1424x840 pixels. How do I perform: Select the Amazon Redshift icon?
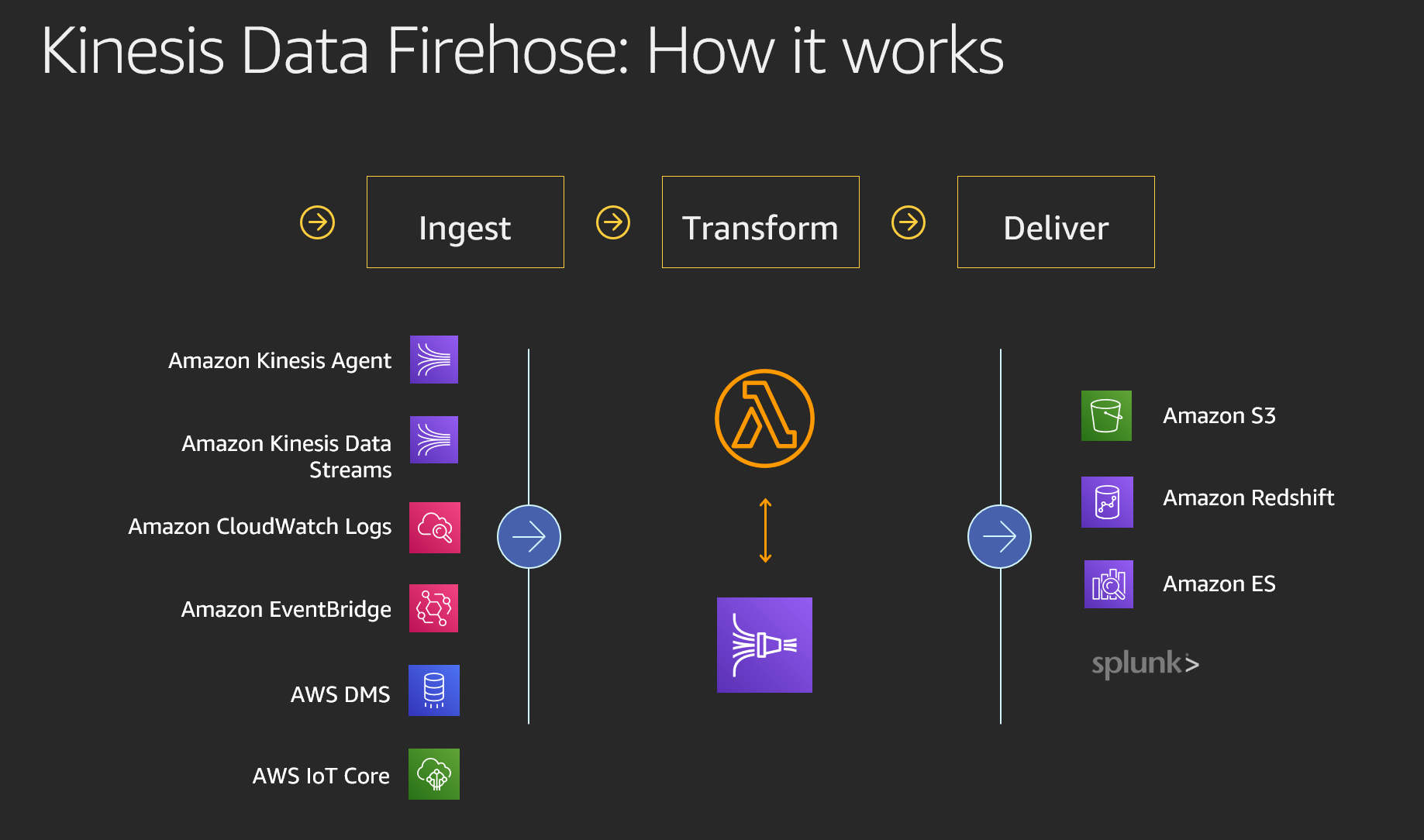pos(1107,502)
